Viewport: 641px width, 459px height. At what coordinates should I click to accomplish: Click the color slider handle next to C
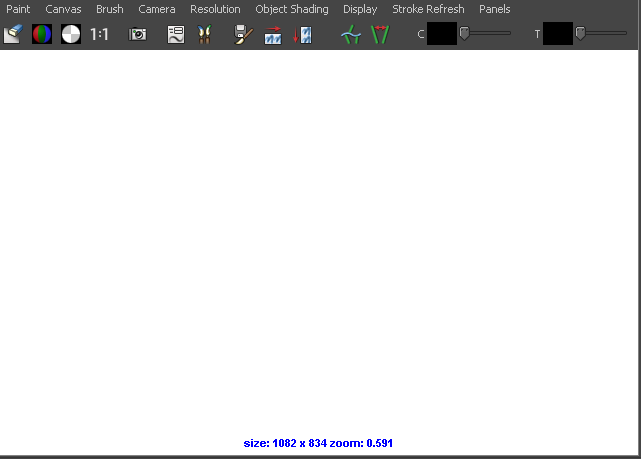click(x=464, y=34)
